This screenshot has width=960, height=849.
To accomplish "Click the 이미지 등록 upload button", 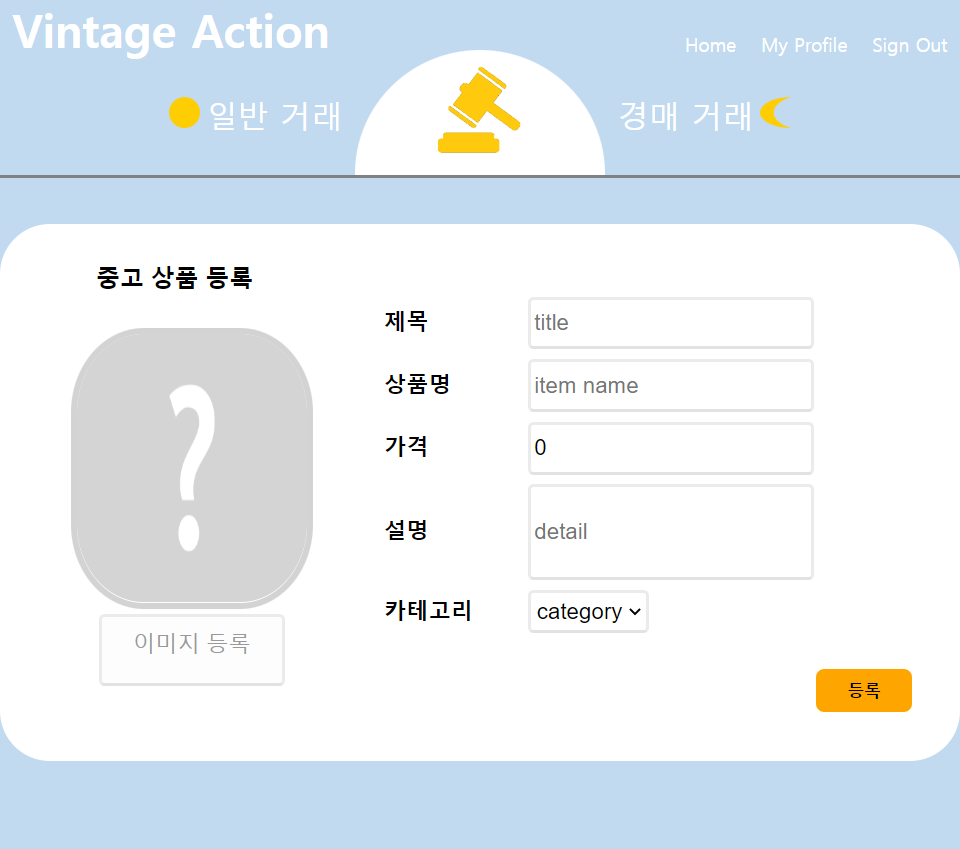I will [191, 650].
